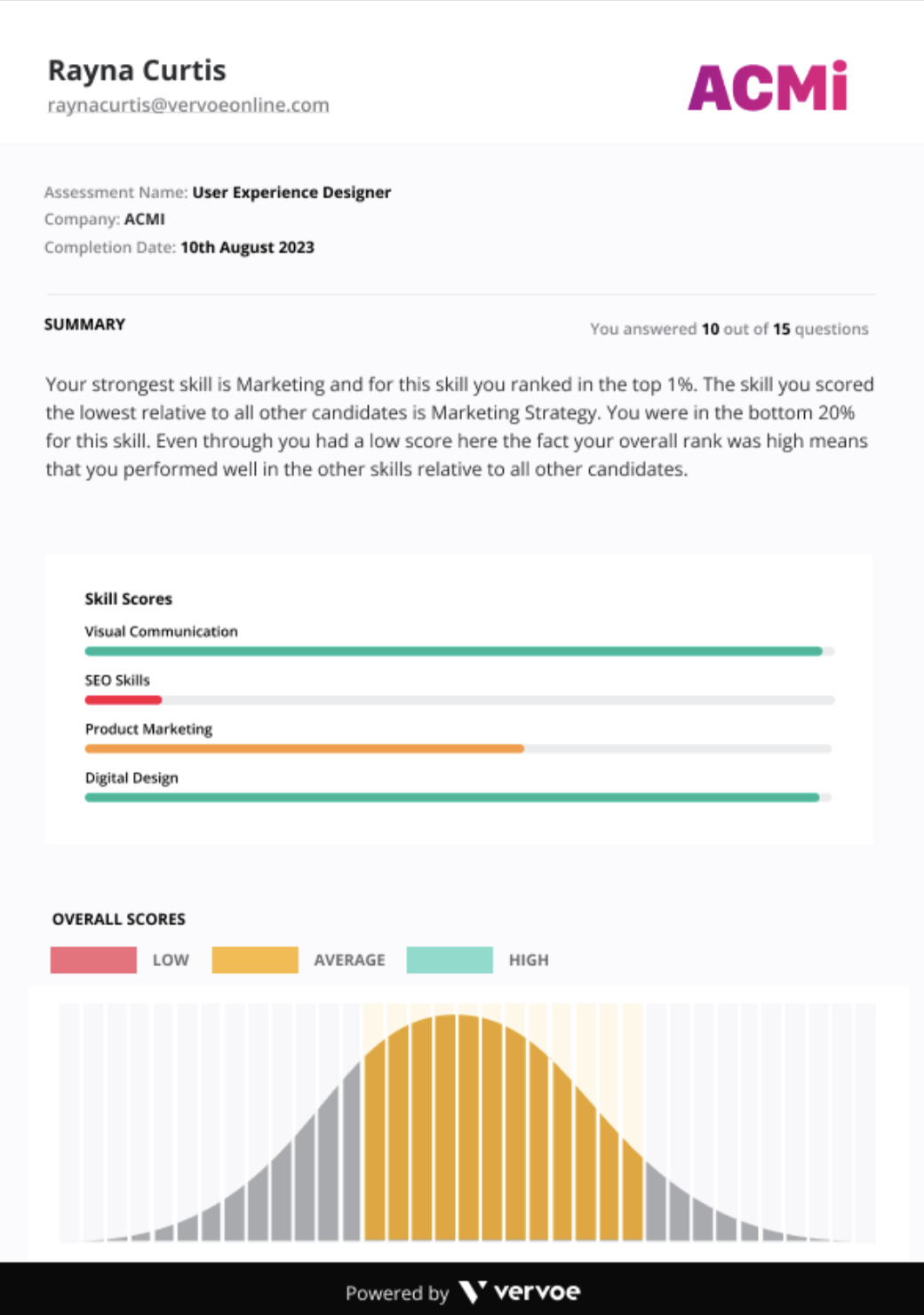Open the raynacurtis@vervoeonline.com email link
Screen dimensions: 924x1315
(188, 105)
